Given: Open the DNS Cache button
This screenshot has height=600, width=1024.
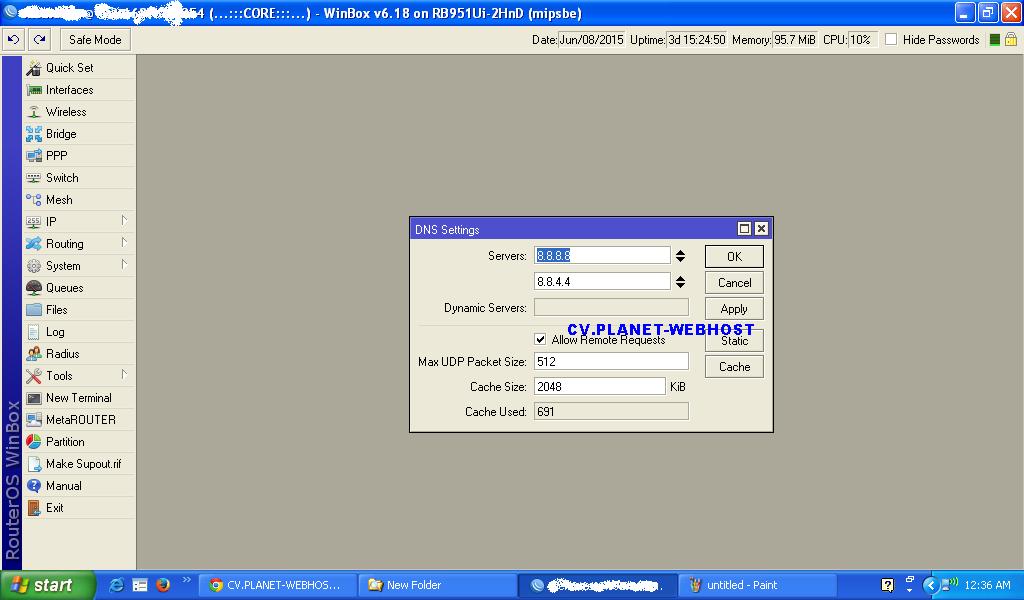Looking at the screenshot, I should tap(734, 367).
